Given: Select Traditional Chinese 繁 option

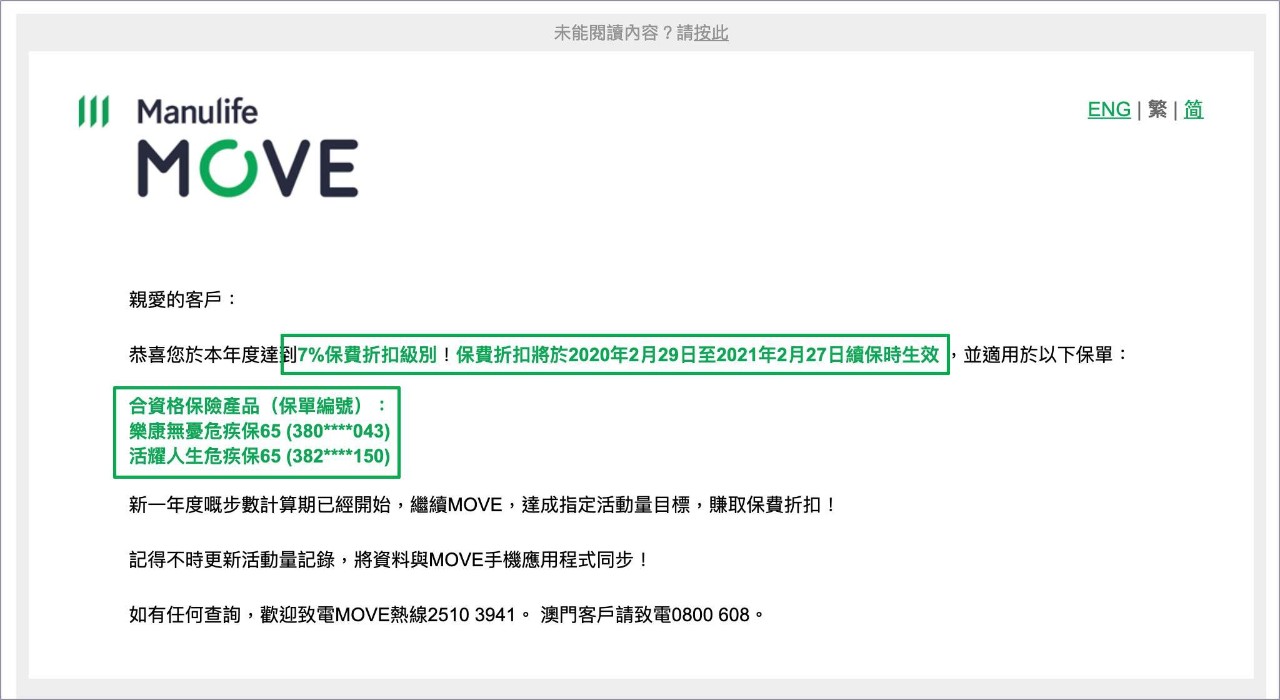Looking at the screenshot, I should (x=1158, y=110).
